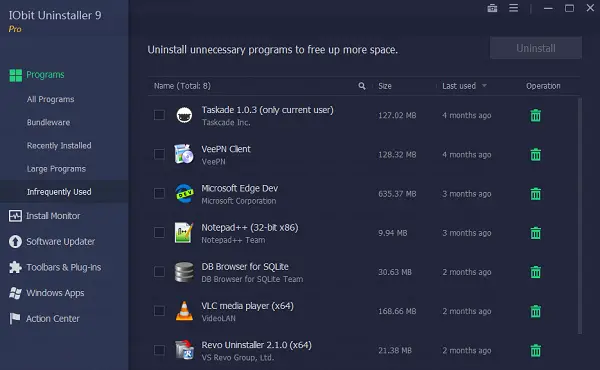Select the Revo Uninstaller 2.1.0 (x64) name

(x=256, y=345)
